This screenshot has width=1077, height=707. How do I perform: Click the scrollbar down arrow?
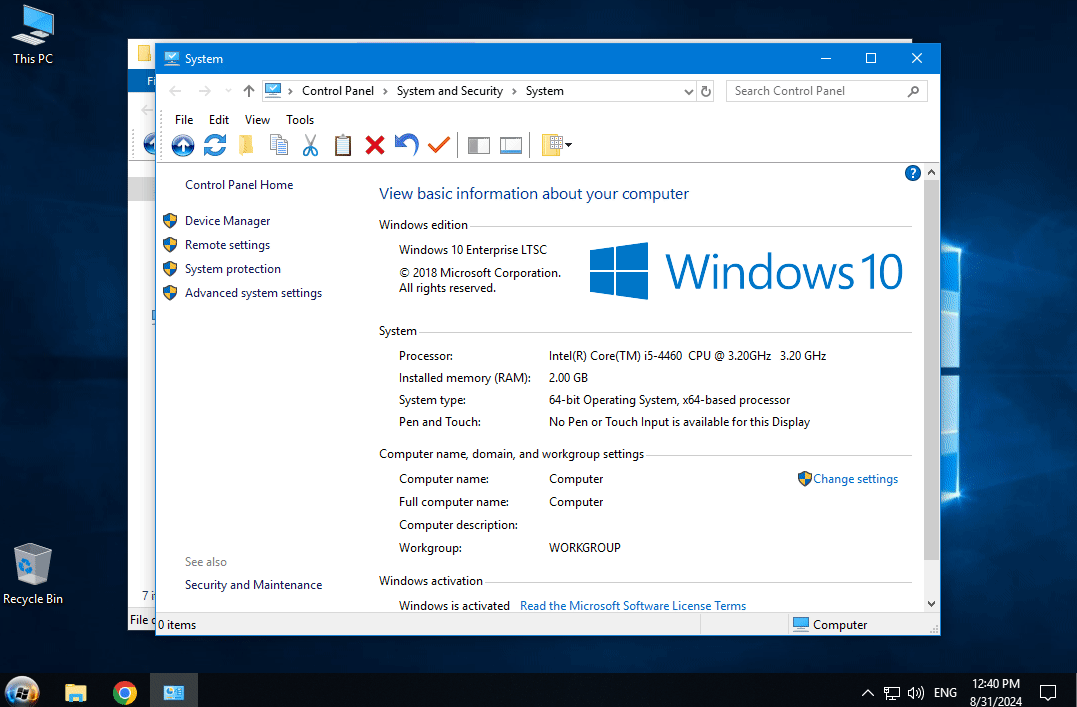(x=931, y=604)
